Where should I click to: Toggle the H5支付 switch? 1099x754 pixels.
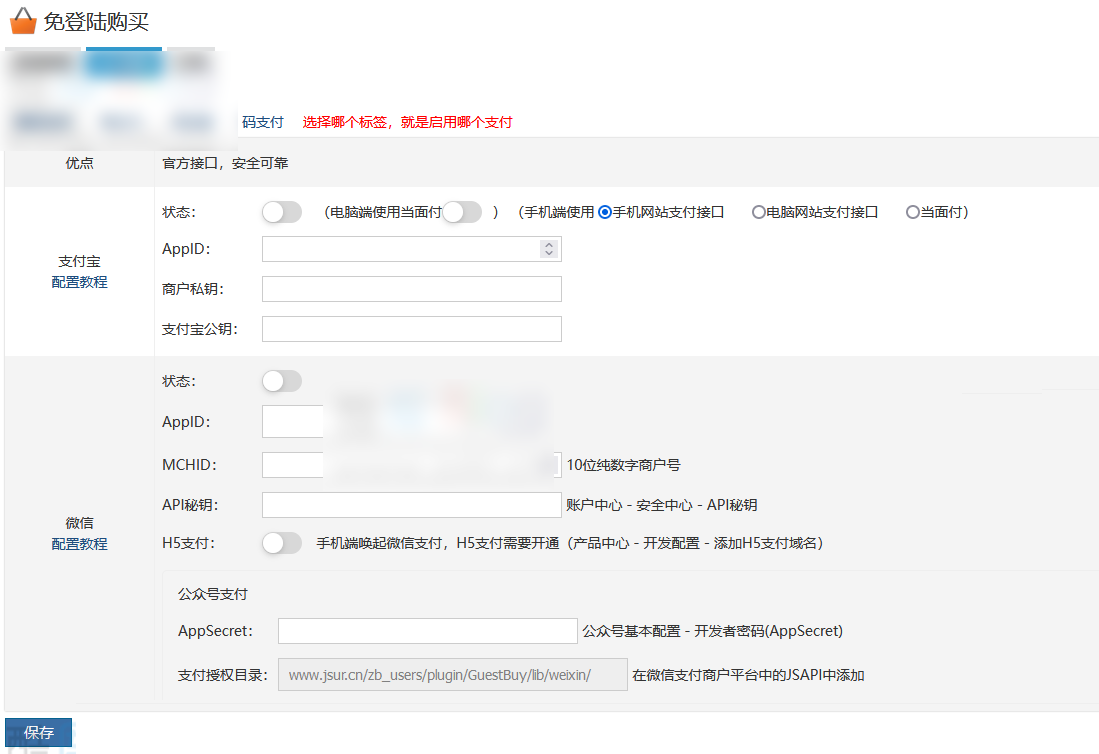click(x=281, y=543)
